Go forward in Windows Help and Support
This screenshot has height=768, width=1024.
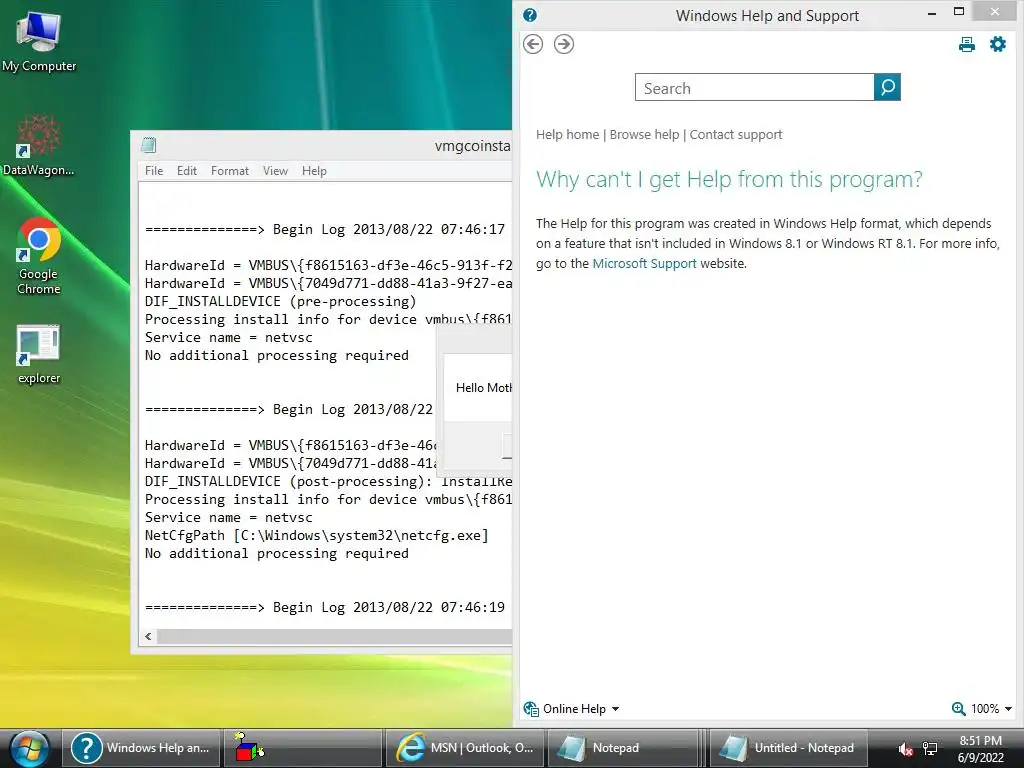(564, 44)
